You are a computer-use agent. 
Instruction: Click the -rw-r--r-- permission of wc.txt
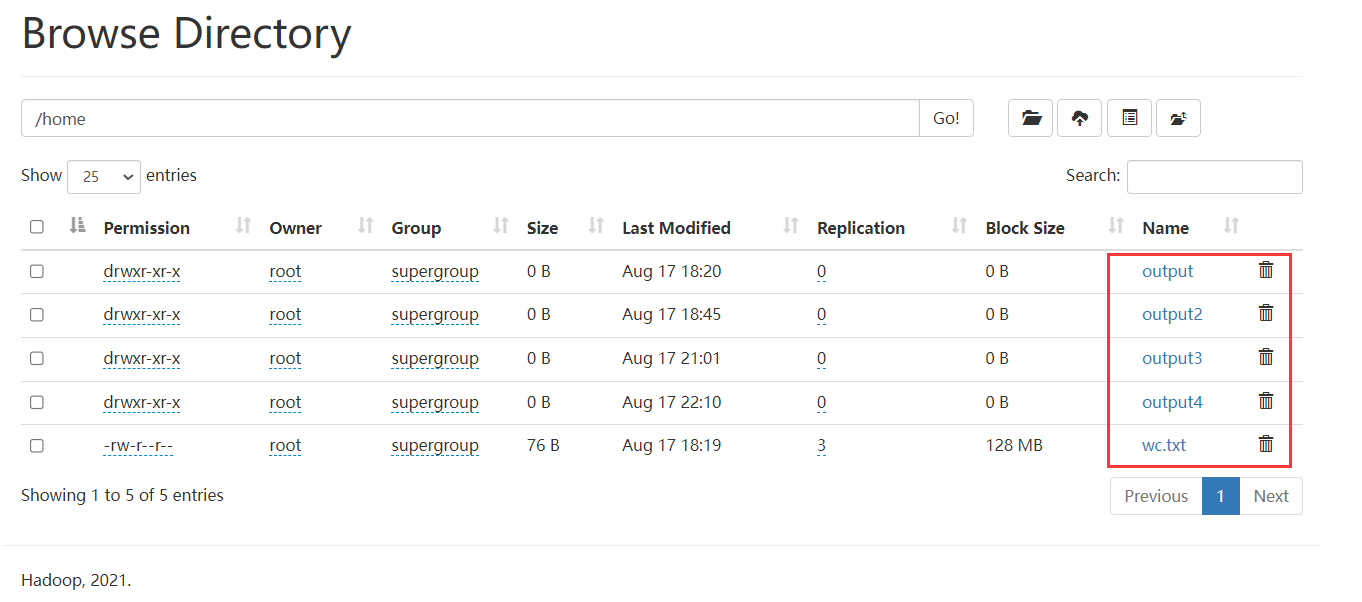click(x=138, y=445)
